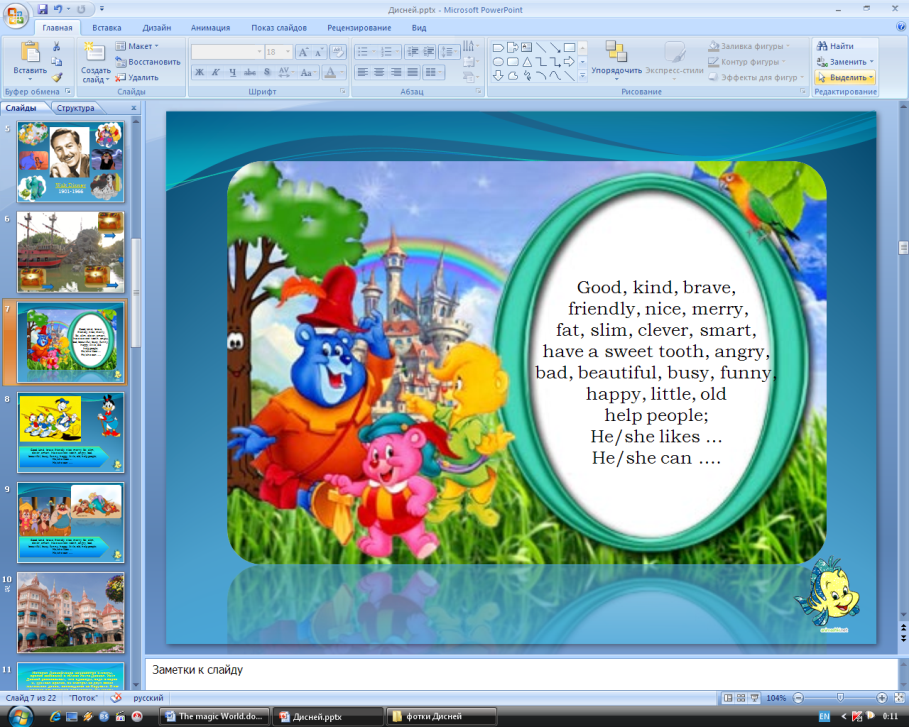909x727 pixels.
Task: Fit slide to current window
Action: point(899,698)
